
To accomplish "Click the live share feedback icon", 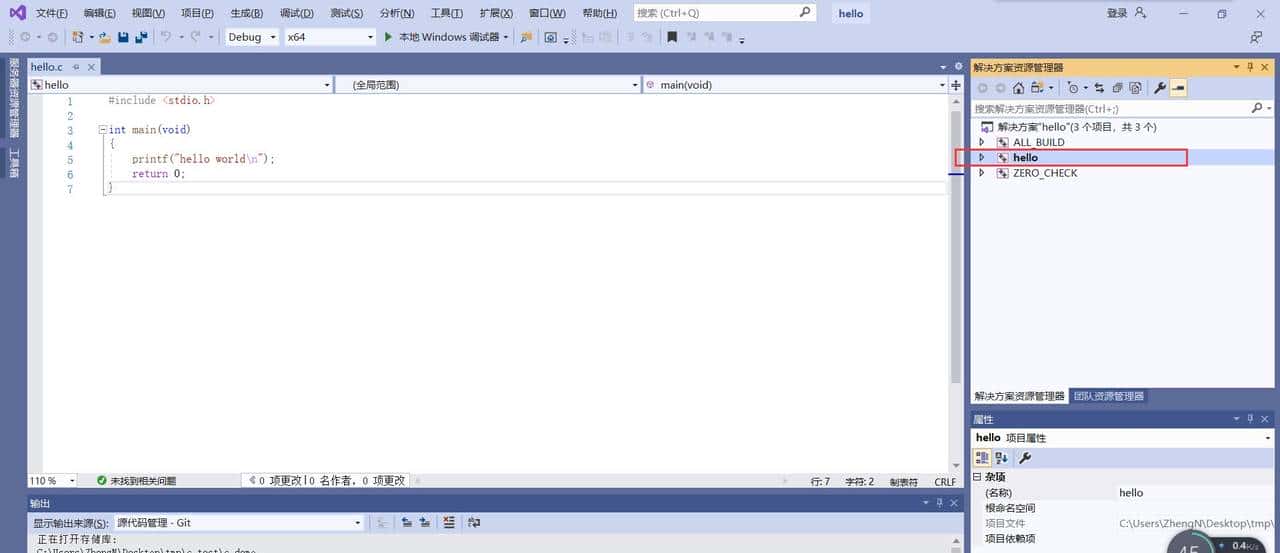I will click(1256, 37).
